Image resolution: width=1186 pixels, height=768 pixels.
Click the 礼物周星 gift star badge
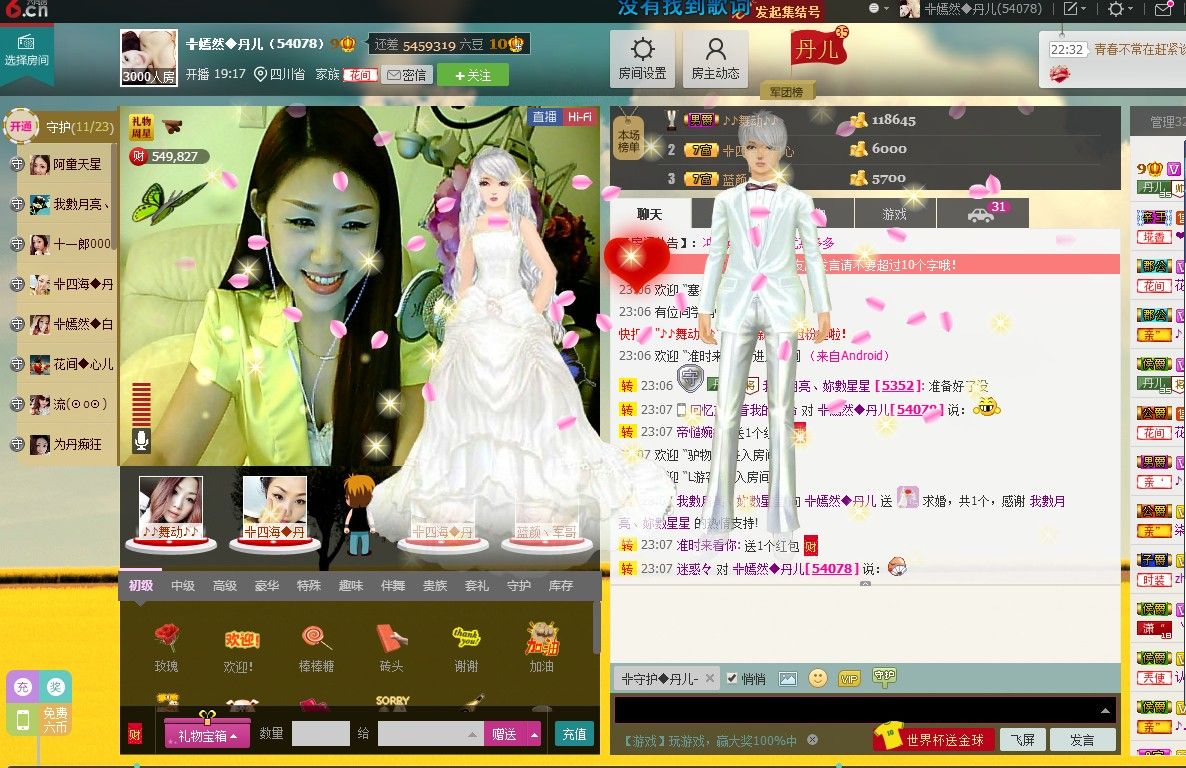click(142, 127)
